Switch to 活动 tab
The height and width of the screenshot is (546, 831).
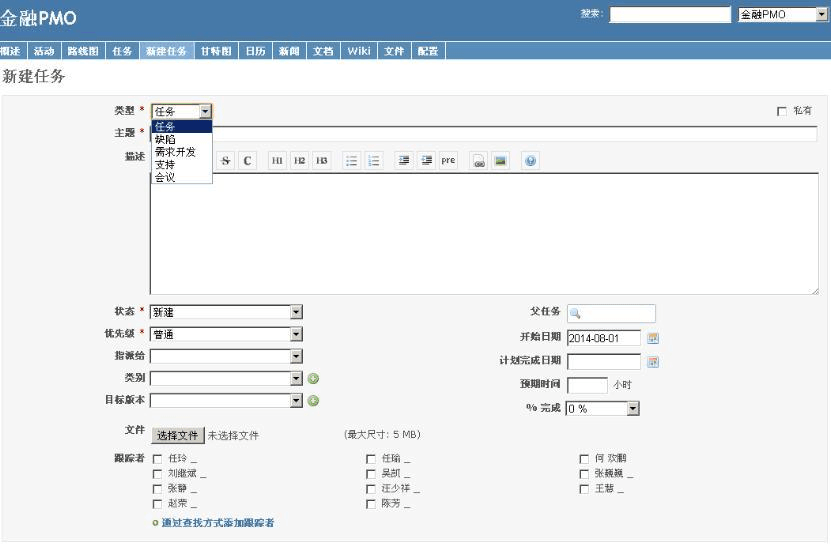(x=44, y=51)
